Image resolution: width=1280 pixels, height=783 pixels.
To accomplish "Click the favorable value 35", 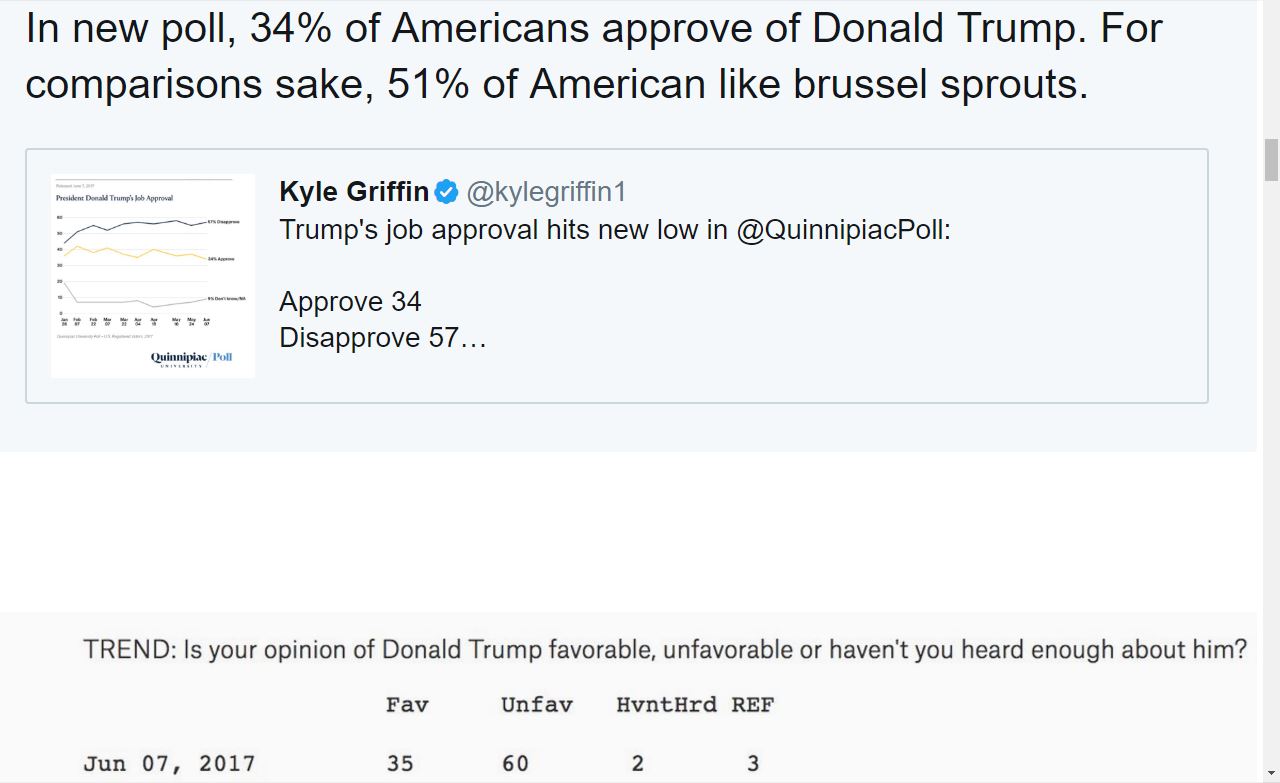I will [x=400, y=764].
